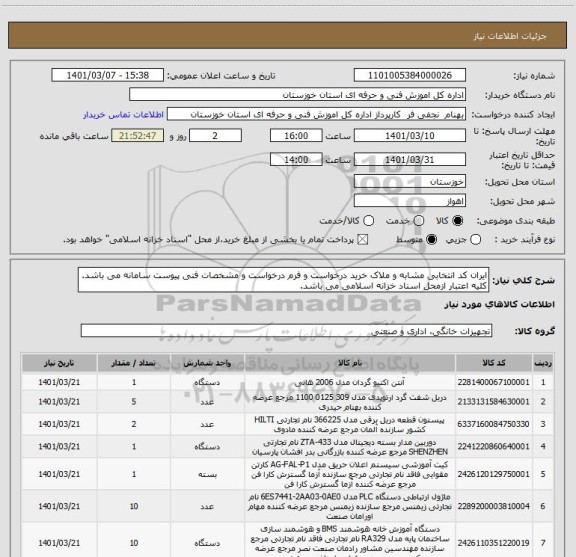
Task: Click product code 6337160084750330
Action: coord(494,424)
